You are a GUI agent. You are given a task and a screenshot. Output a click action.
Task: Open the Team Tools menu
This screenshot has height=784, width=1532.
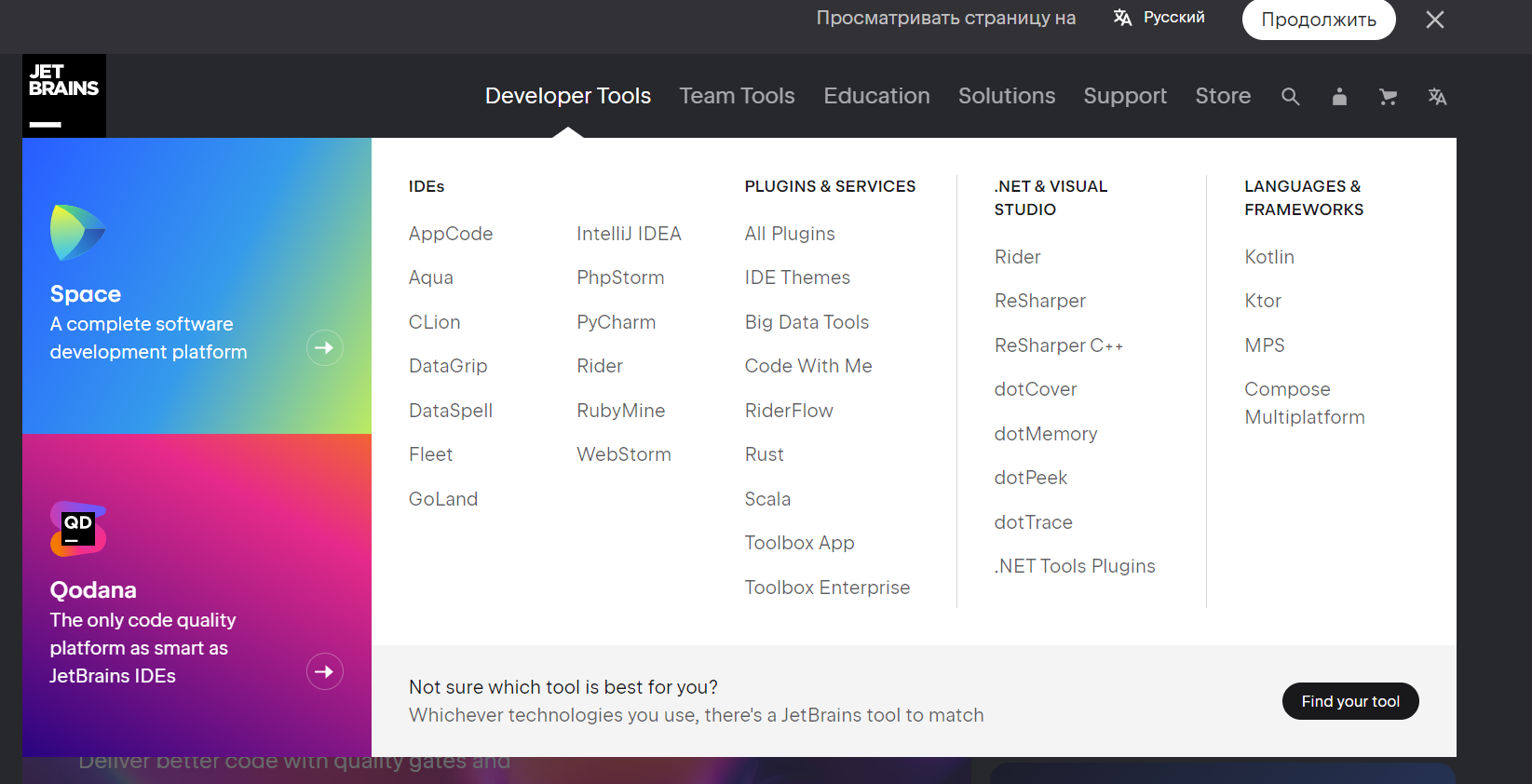click(737, 96)
